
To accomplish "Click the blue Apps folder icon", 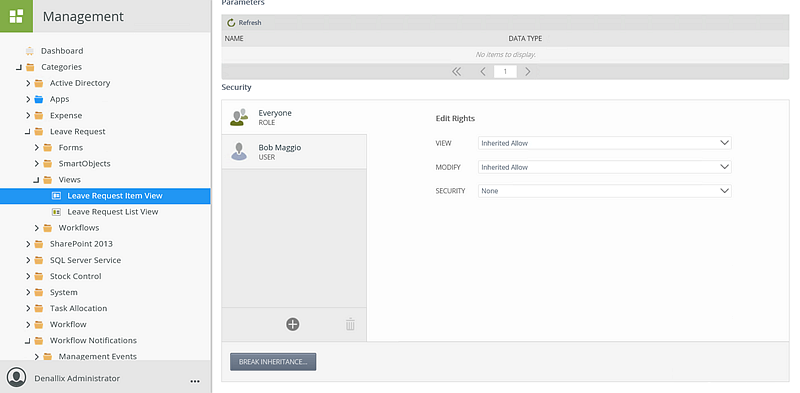I will click(39, 100).
